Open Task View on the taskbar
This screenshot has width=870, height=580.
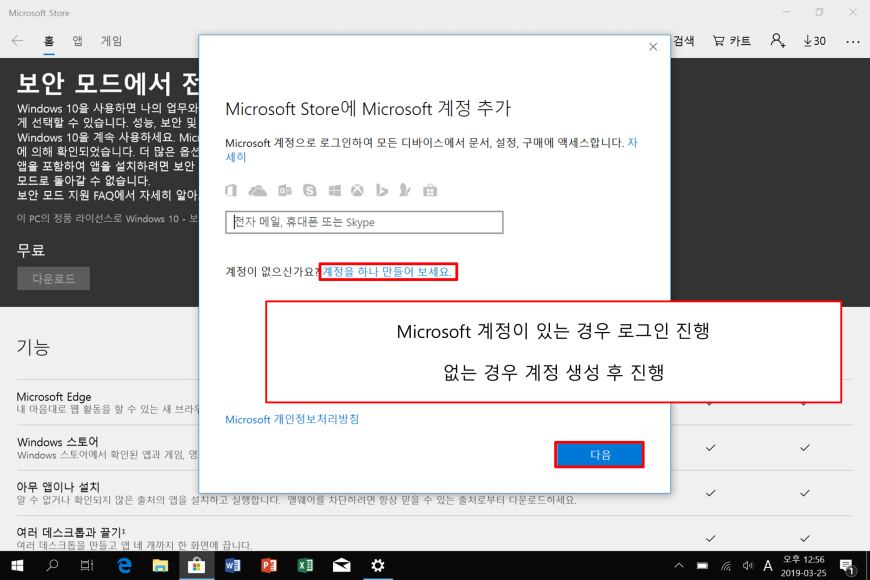click(x=87, y=566)
